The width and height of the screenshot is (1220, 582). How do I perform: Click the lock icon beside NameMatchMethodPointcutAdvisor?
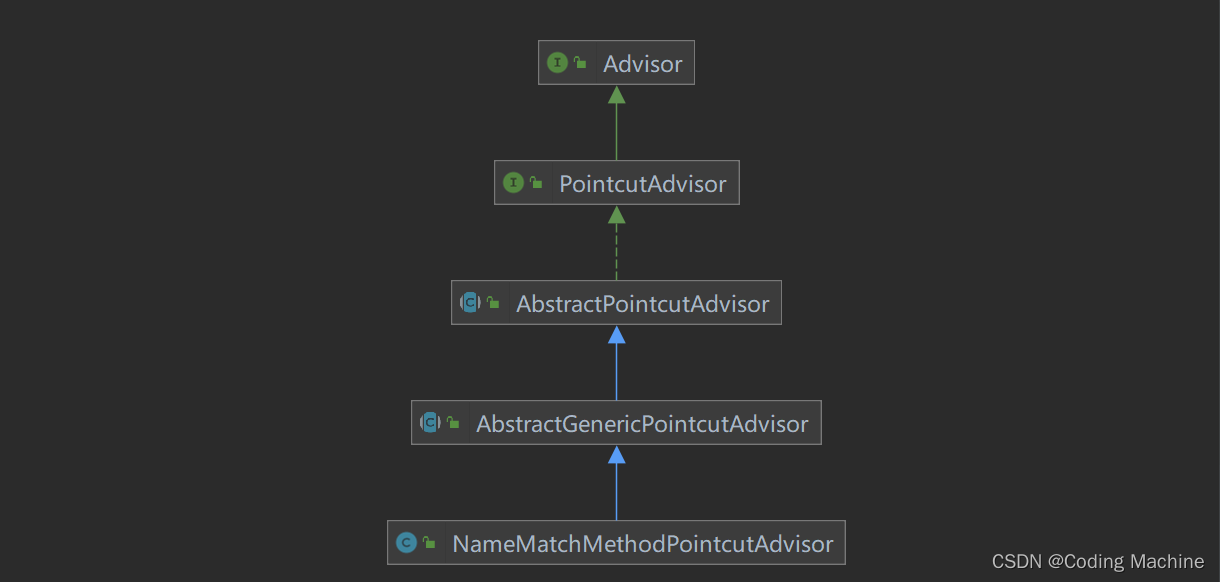click(x=429, y=543)
